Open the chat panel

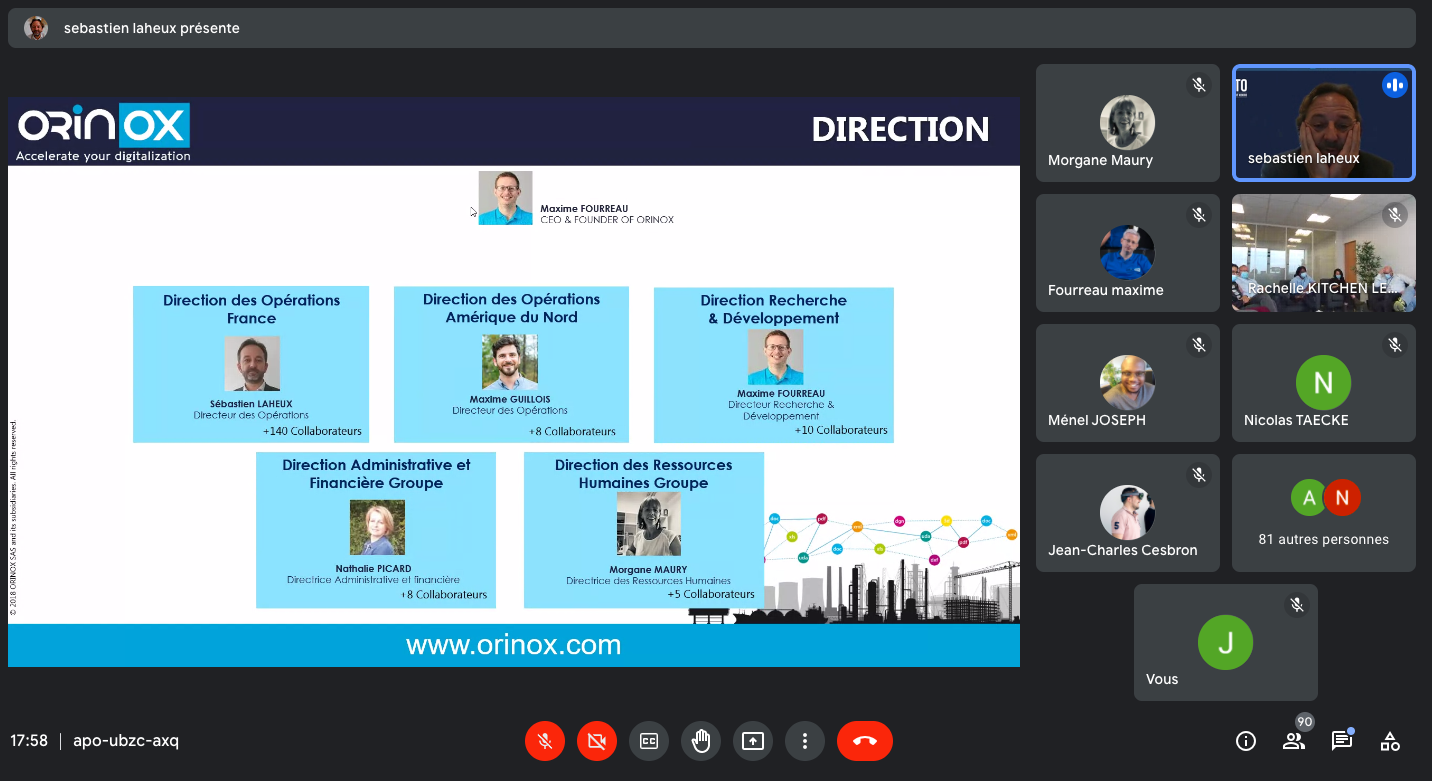(x=1342, y=741)
